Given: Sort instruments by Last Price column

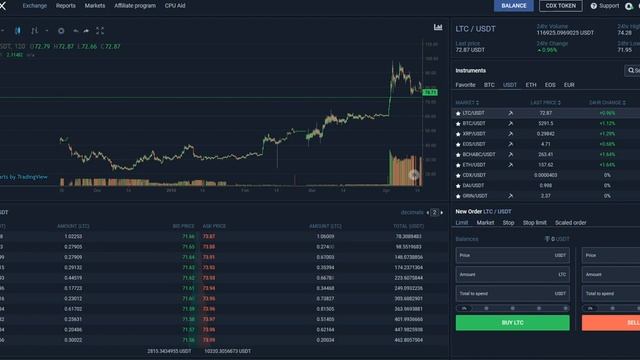Looking at the screenshot, I should tap(546, 103).
